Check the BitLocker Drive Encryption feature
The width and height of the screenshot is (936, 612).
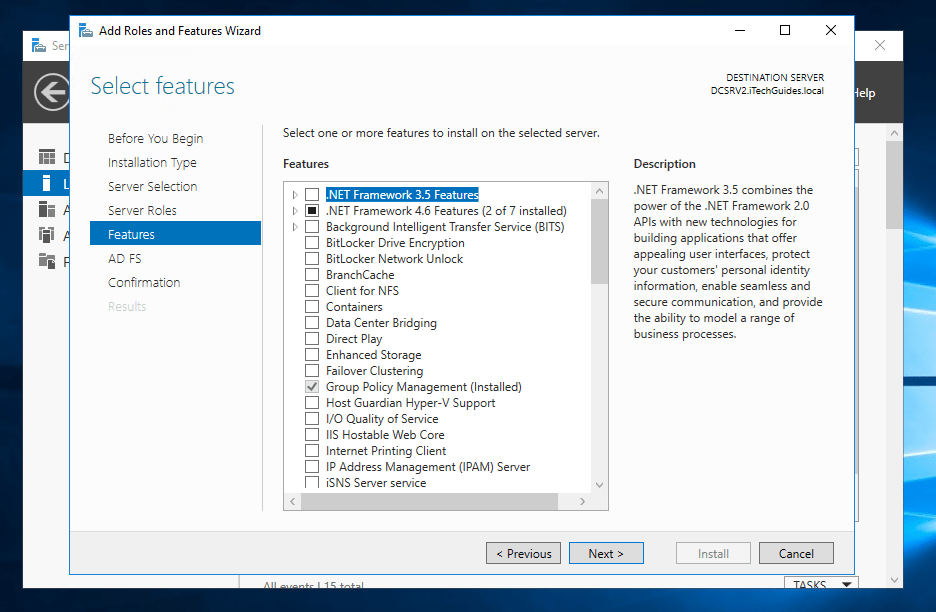pos(312,242)
